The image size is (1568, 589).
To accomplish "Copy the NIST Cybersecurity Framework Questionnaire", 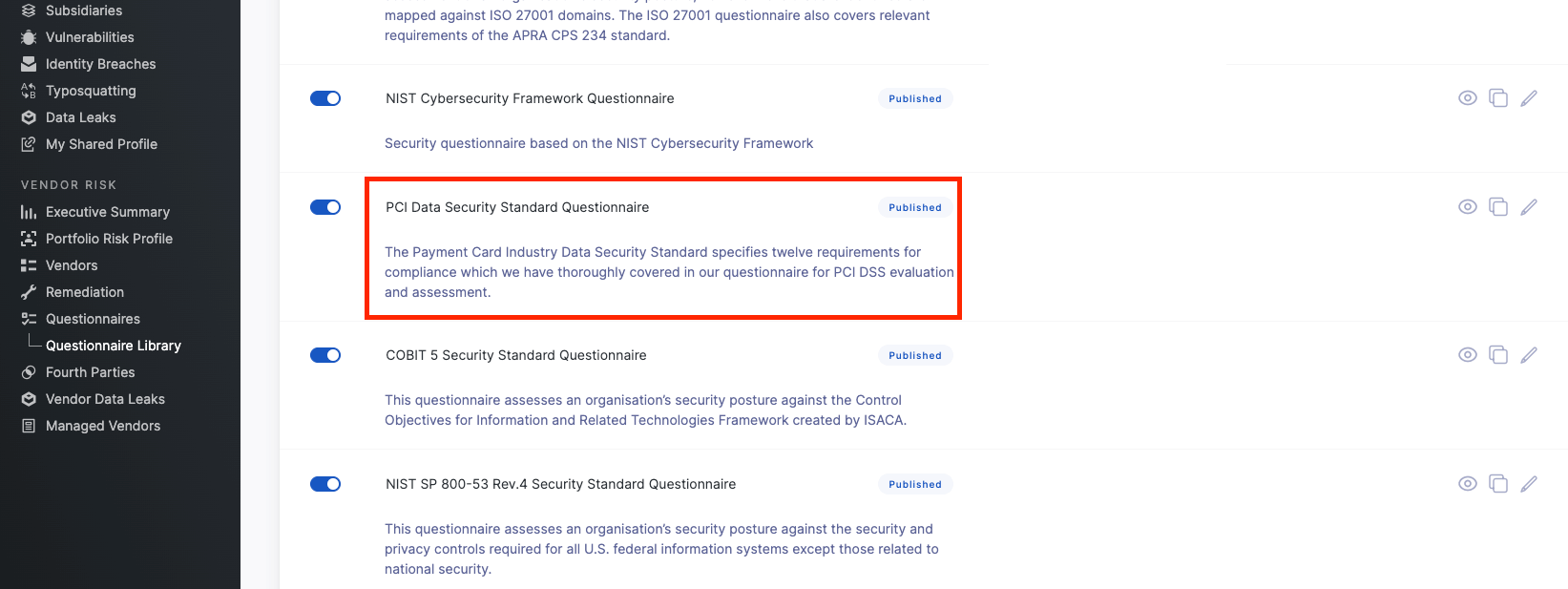I will click(1498, 98).
